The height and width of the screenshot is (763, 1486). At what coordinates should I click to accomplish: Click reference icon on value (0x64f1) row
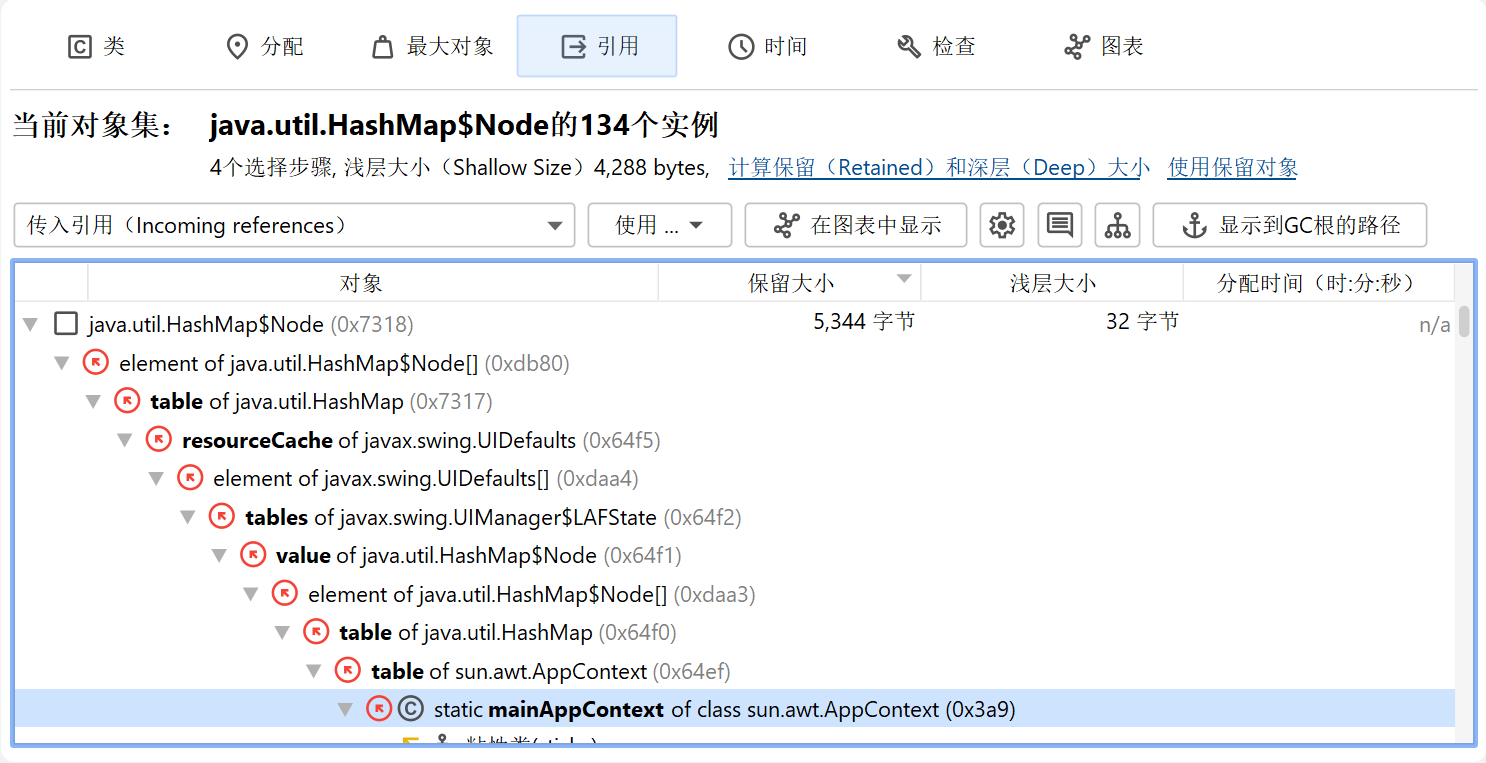click(x=254, y=555)
